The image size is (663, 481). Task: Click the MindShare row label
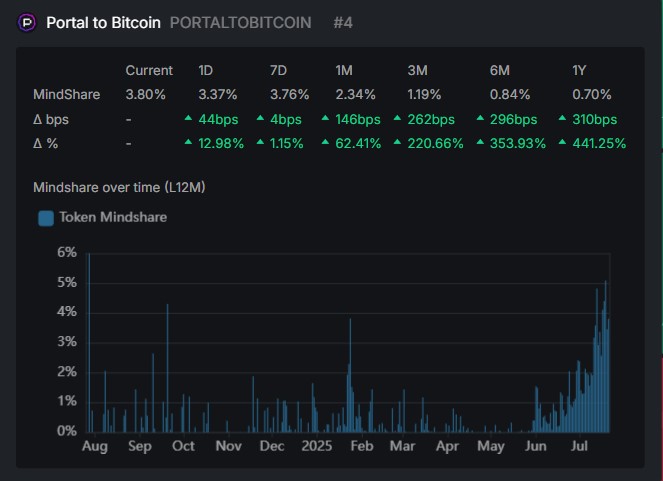pos(66,94)
